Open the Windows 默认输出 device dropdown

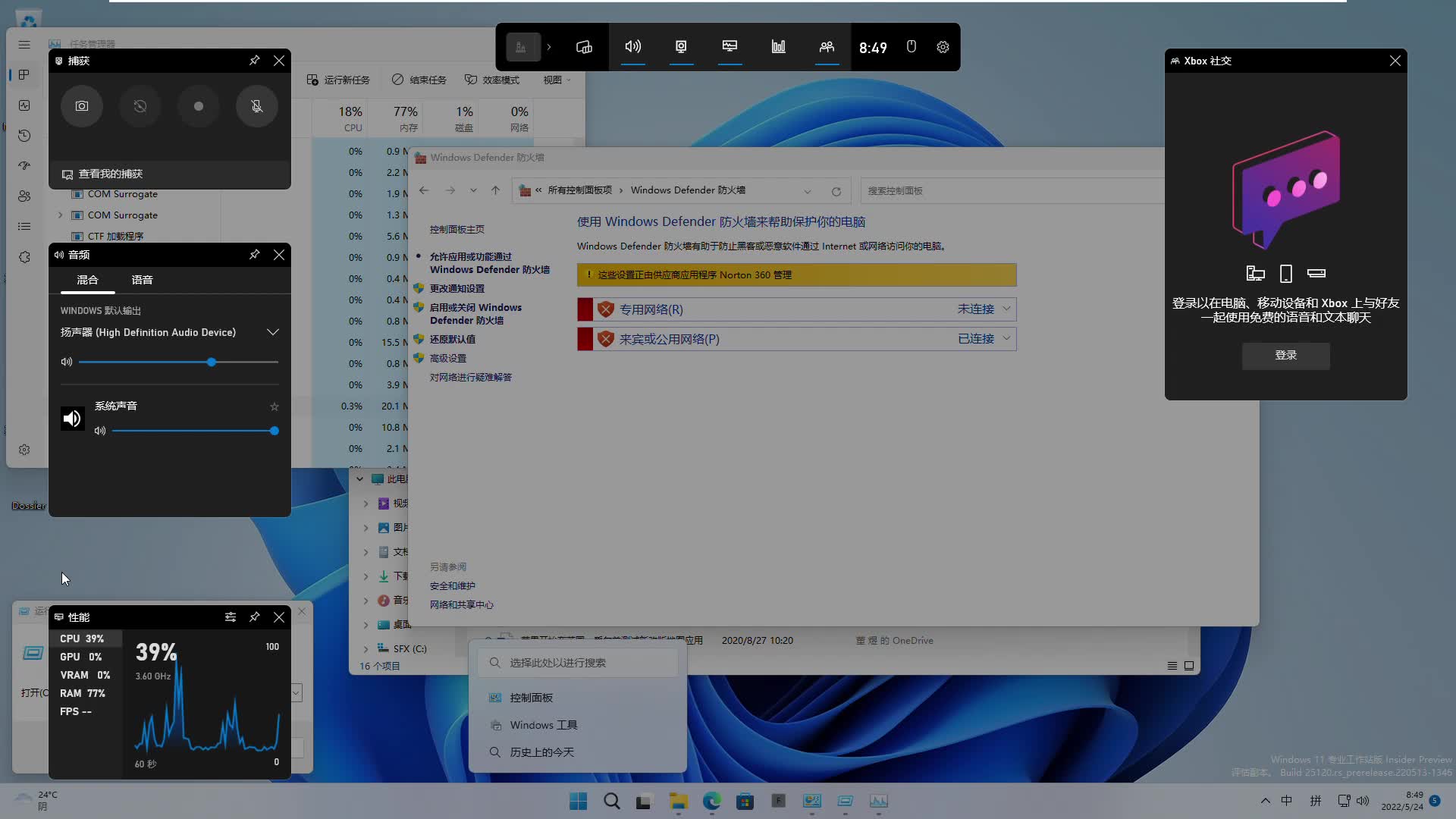[x=272, y=331]
